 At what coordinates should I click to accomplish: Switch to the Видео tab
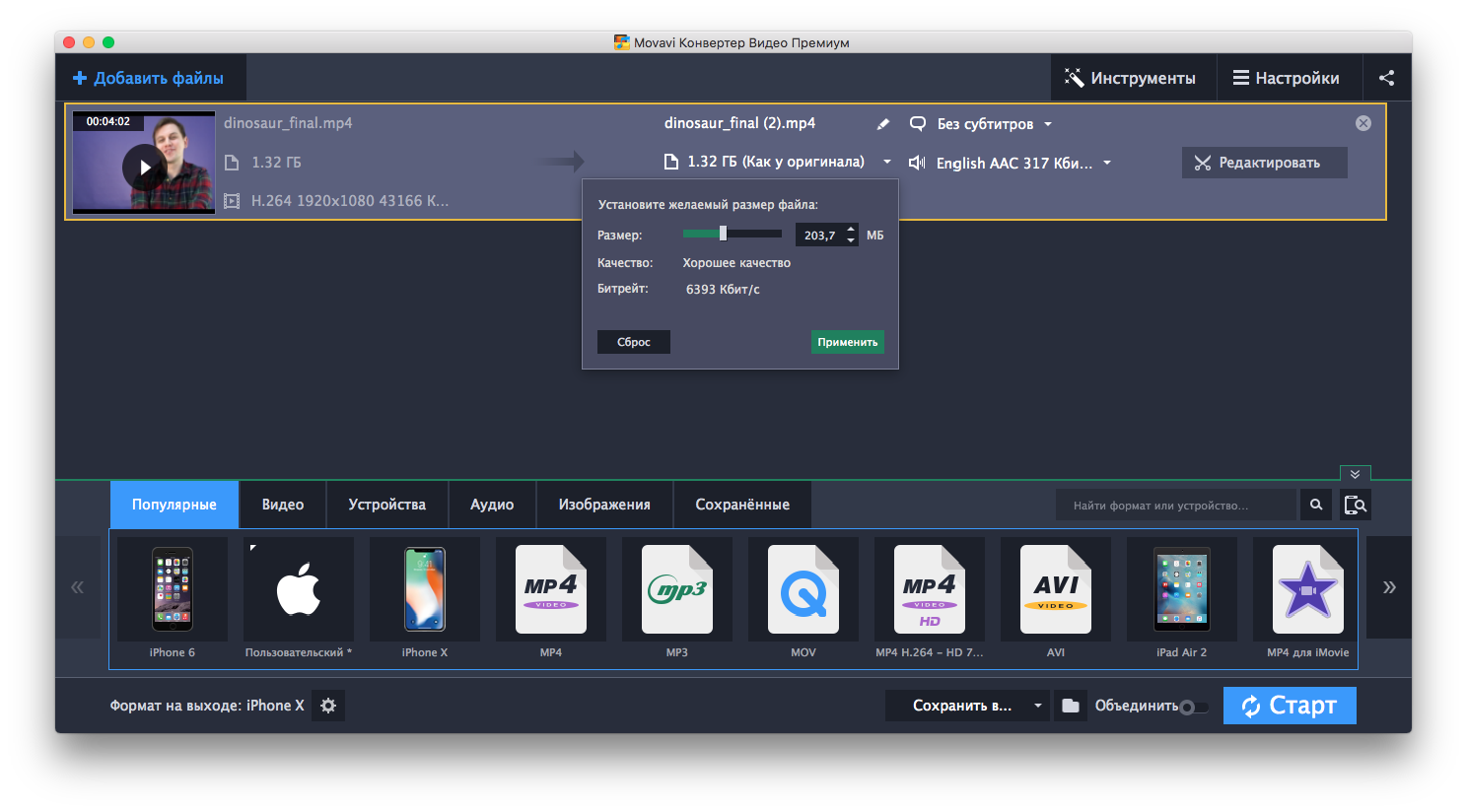[x=283, y=505]
